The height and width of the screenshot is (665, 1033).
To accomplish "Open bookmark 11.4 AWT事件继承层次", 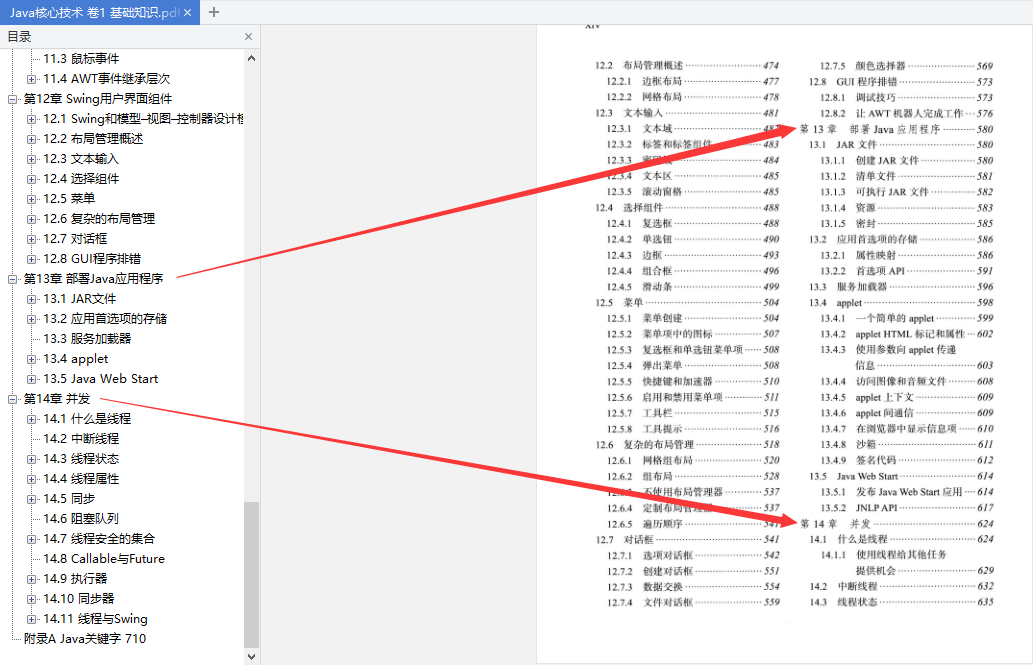I will [x=107, y=78].
